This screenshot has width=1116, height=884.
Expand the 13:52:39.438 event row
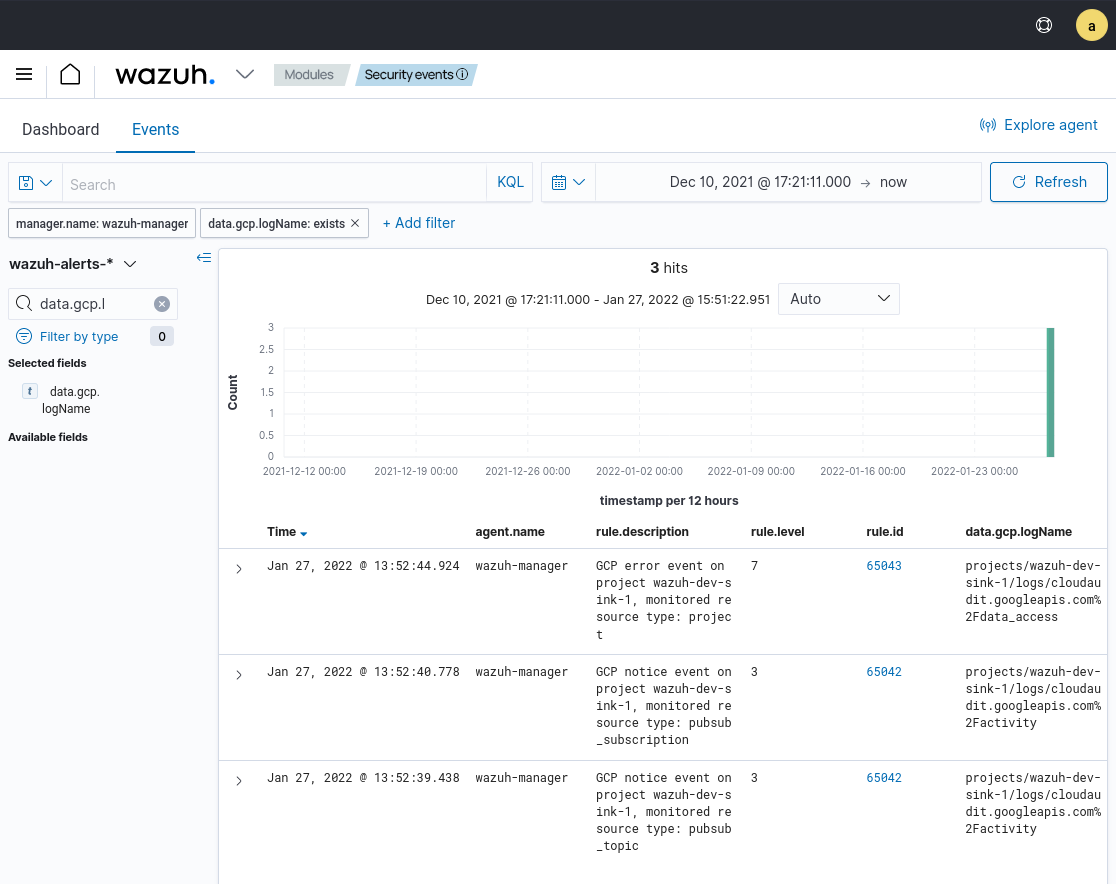coord(239,781)
